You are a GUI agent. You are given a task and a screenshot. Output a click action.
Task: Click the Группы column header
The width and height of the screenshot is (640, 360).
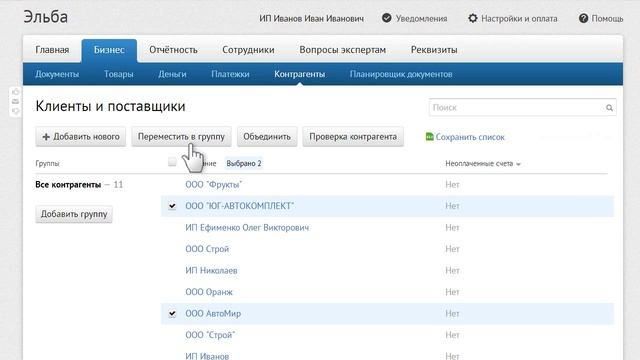(47, 163)
